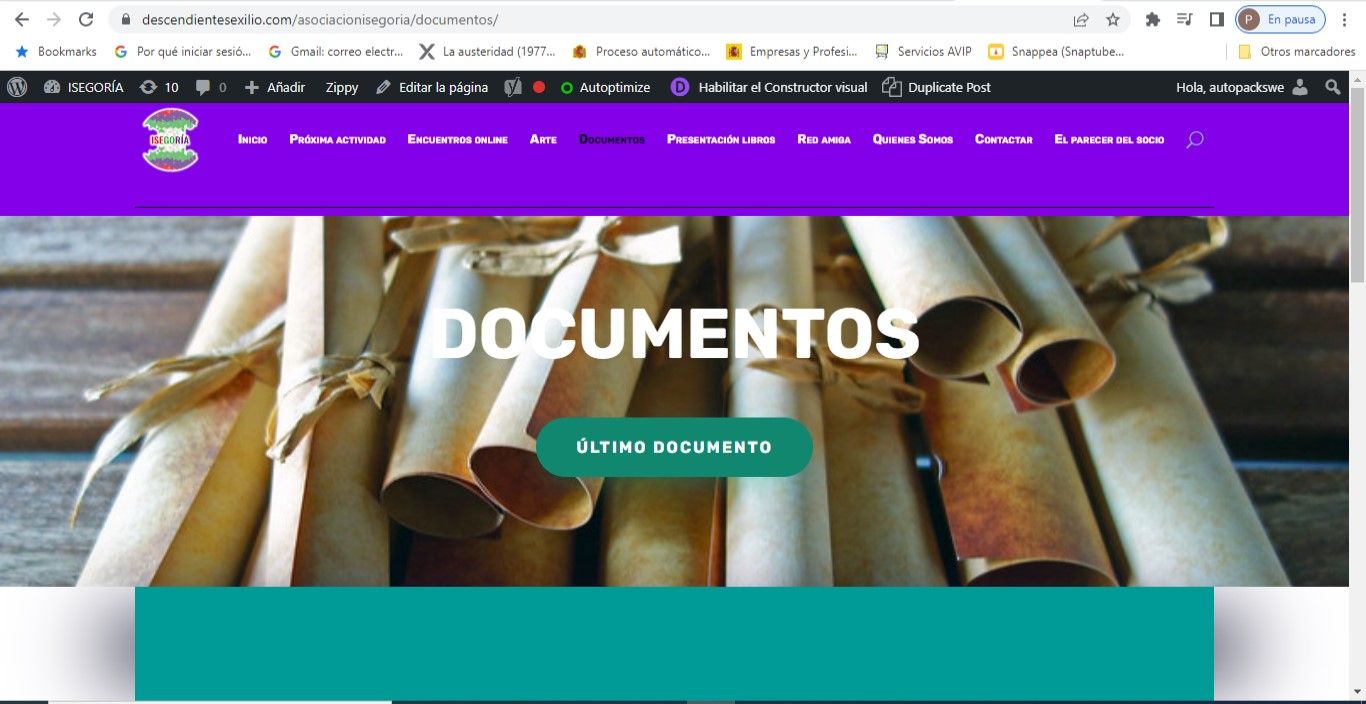The width and height of the screenshot is (1366, 704).
Task: Reload the page with the refresh icon
Action: coord(86,19)
